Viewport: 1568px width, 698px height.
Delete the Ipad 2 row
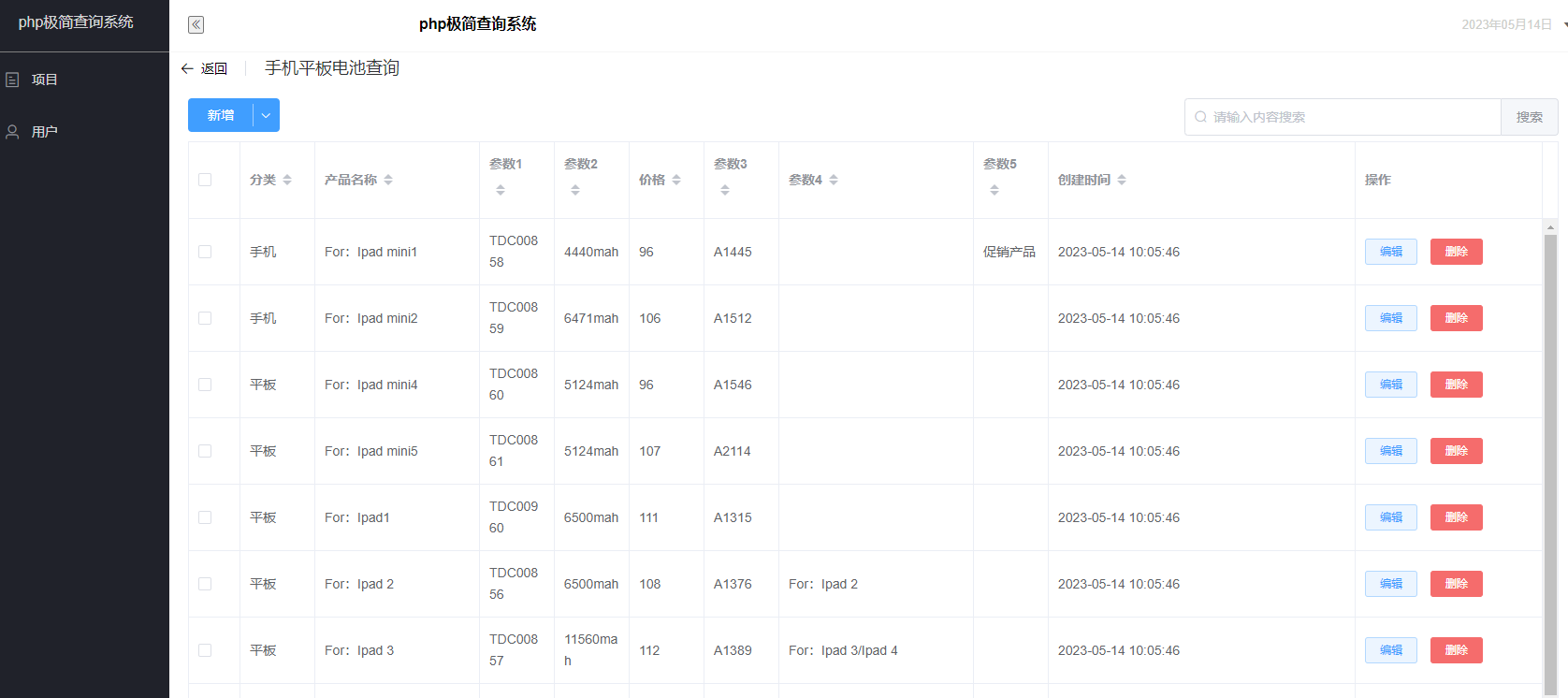[1457, 584]
